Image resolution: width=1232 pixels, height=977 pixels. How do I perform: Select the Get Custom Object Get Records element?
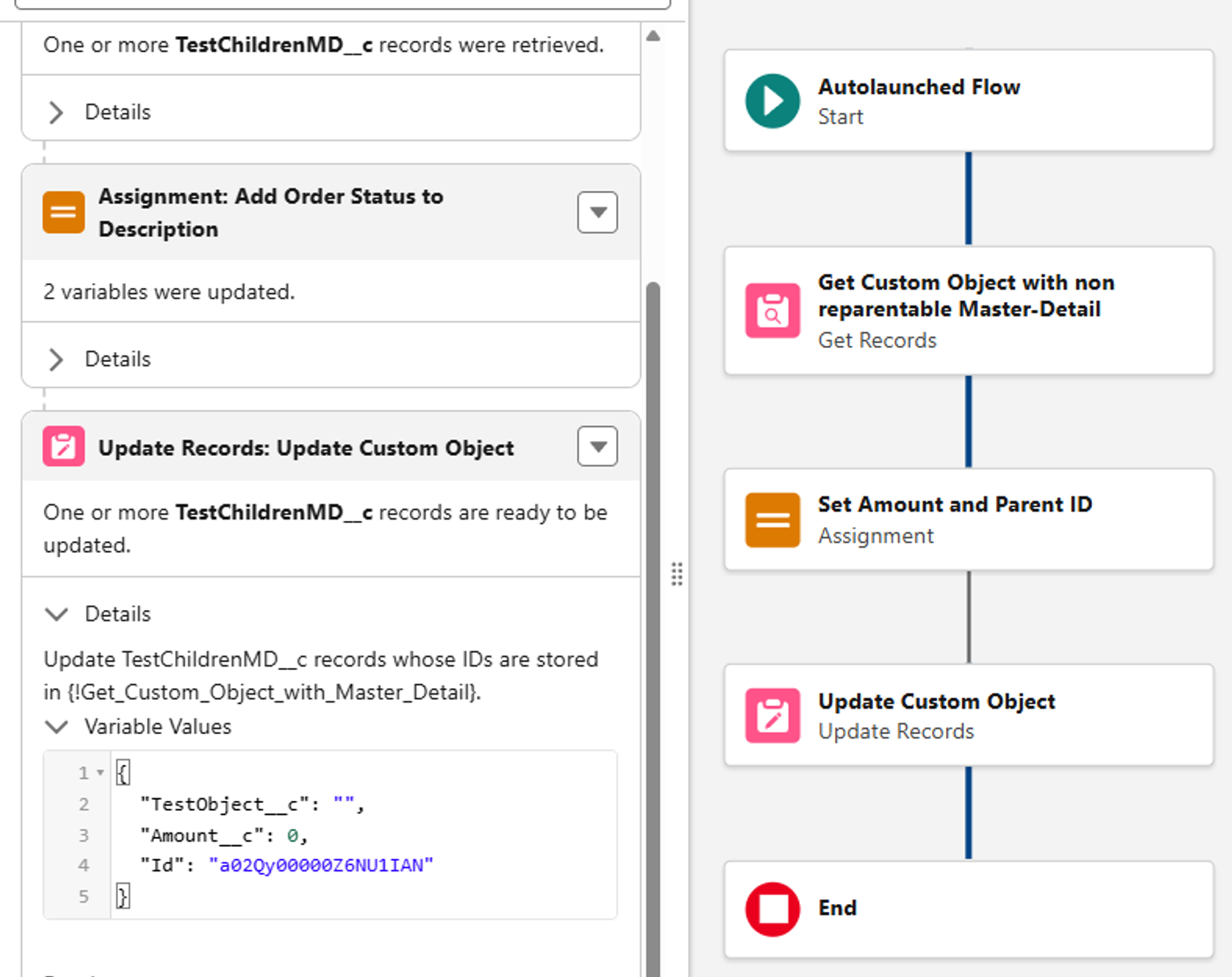tap(969, 311)
